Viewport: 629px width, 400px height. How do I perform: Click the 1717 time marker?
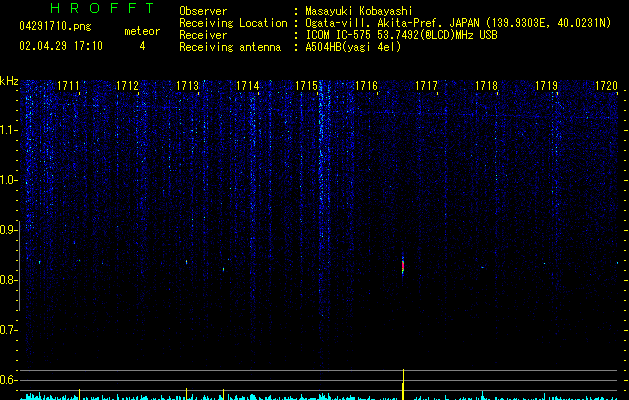pos(426,86)
